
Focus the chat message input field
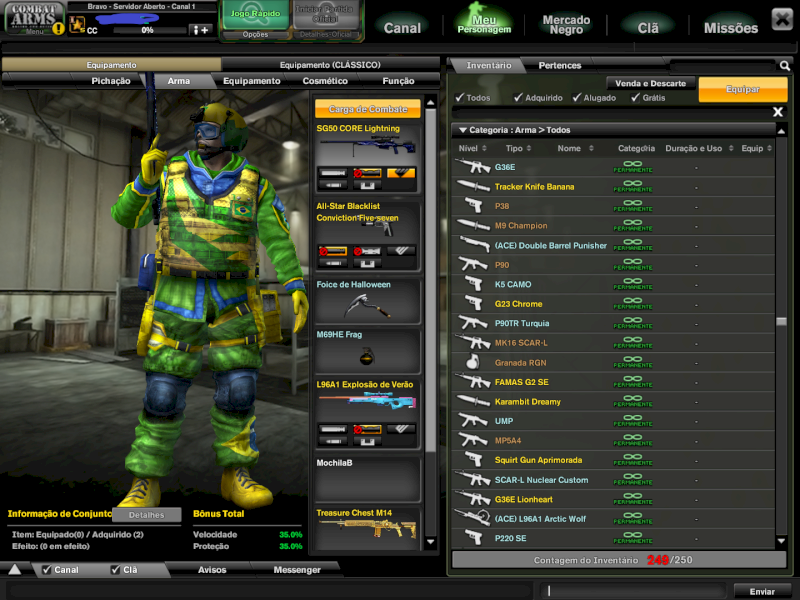tap(633, 591)
